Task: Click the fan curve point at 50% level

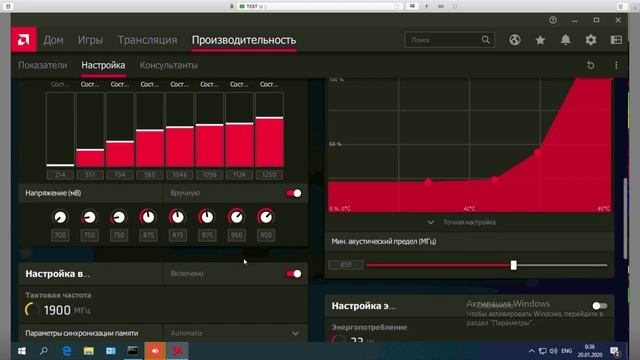Action: pyautogui.click(x=538, y=153)
